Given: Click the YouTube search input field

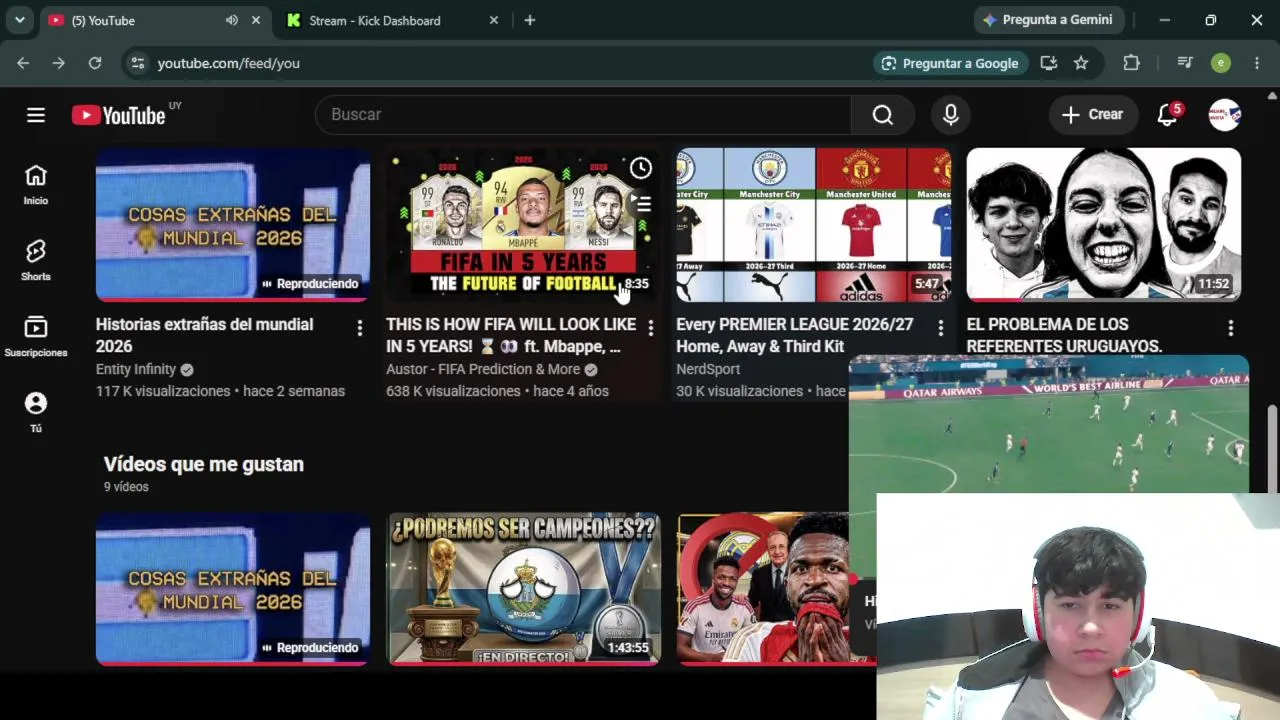Looking at the screenshot, I should pos(583,115).
